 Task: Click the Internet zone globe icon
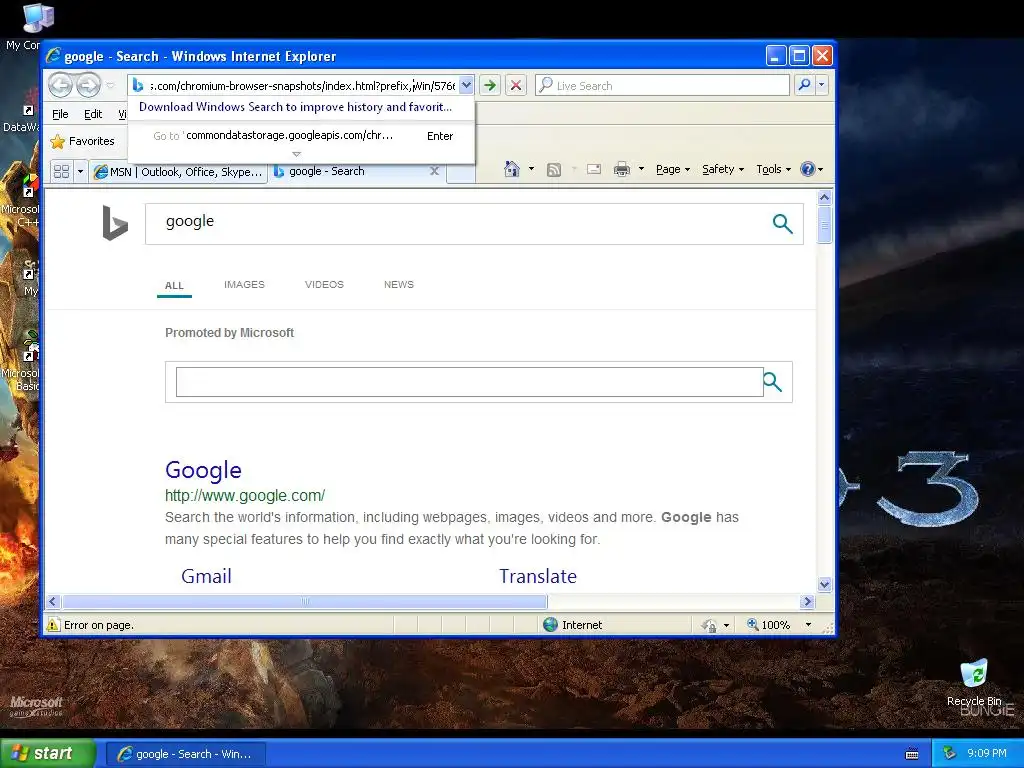click(x=551, y=625)
